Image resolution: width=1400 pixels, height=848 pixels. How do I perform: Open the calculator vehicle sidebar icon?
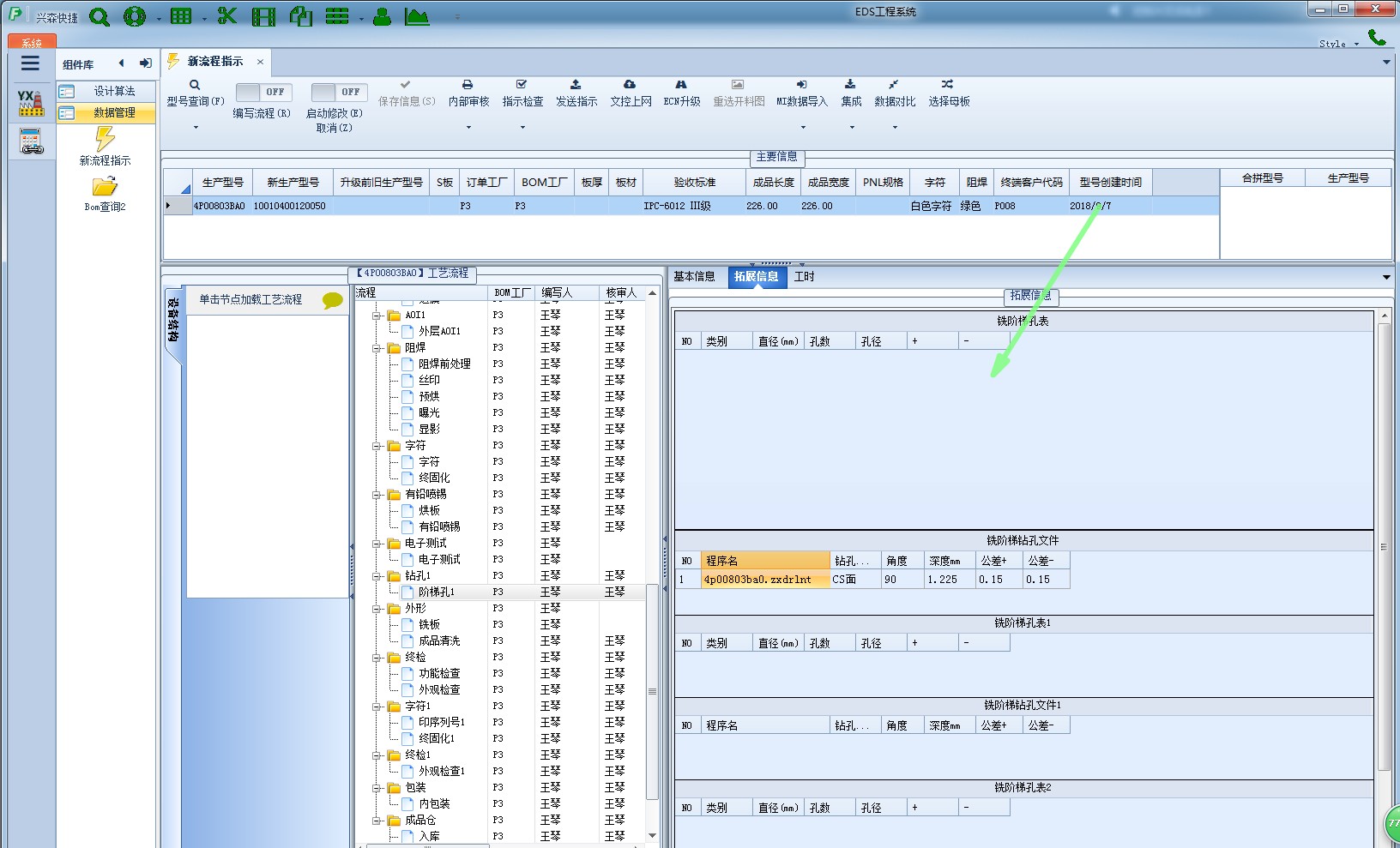coord(31,141)
